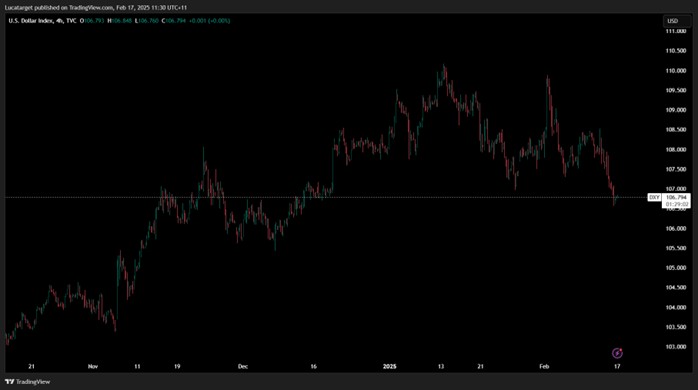Click the 4h interval label
Viewport: 698px width, 390px height.
[x=60, y=20]
